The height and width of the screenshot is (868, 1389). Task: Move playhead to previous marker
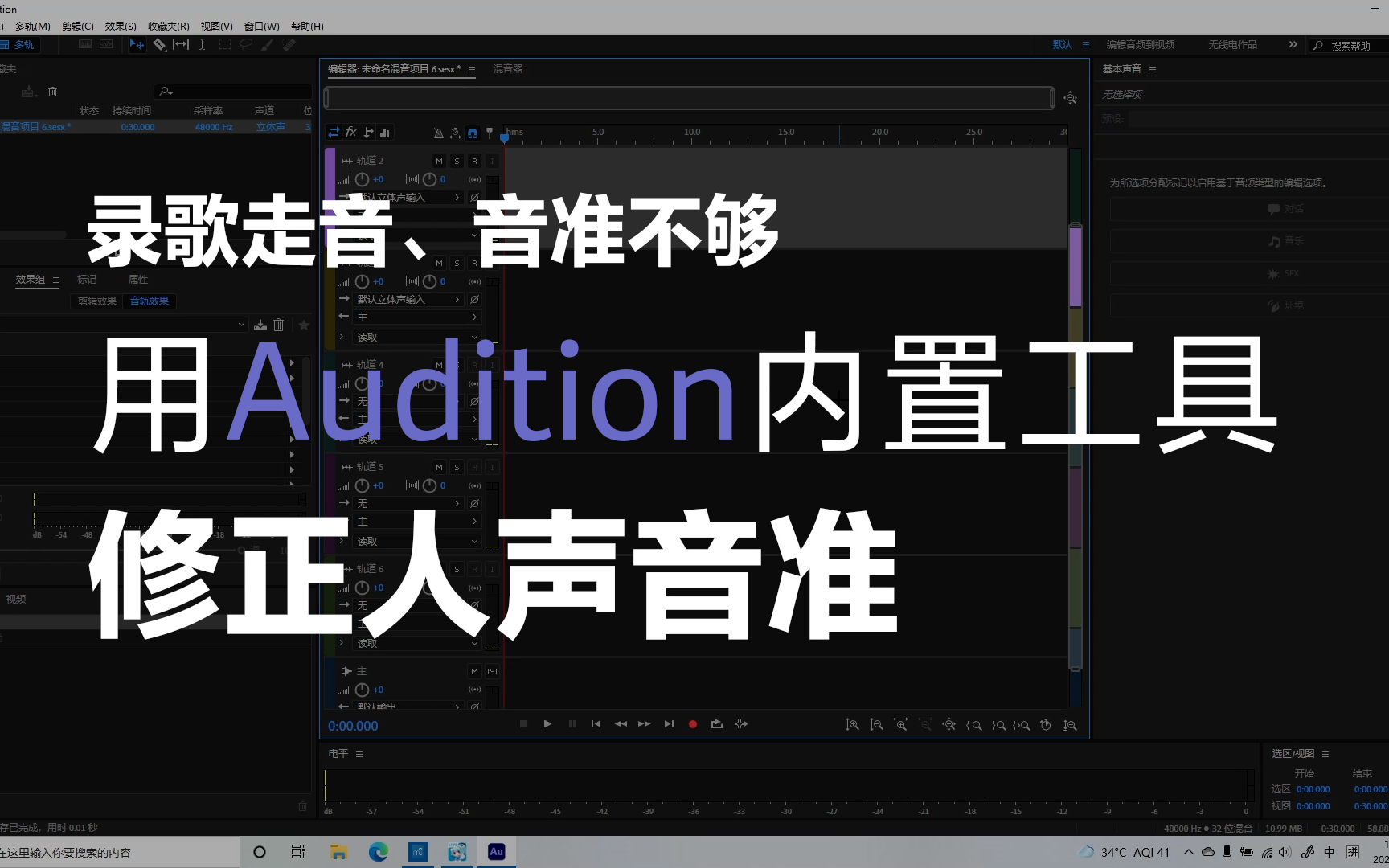(x=596, y=724)
